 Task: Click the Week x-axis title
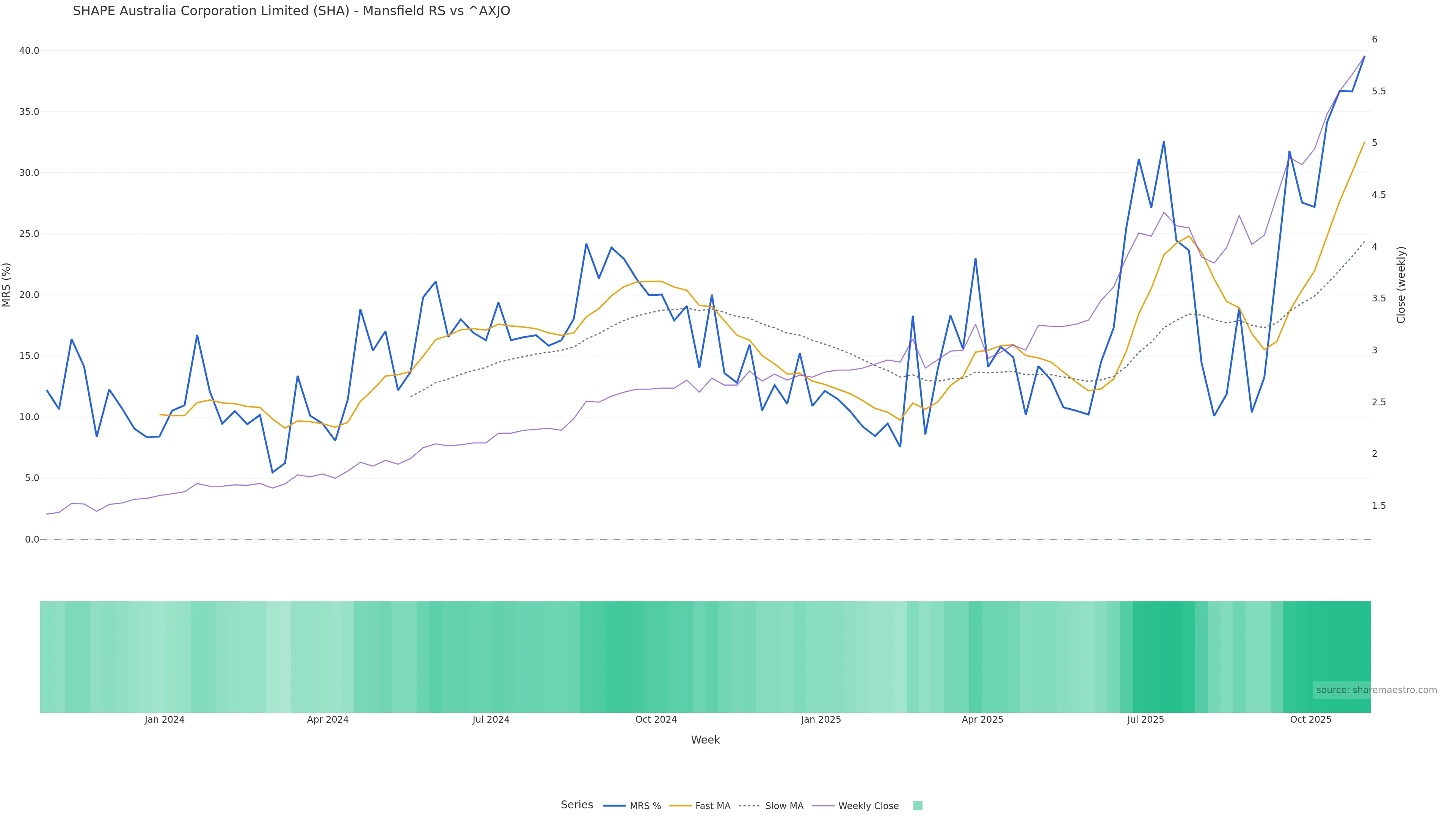point(705,740)
